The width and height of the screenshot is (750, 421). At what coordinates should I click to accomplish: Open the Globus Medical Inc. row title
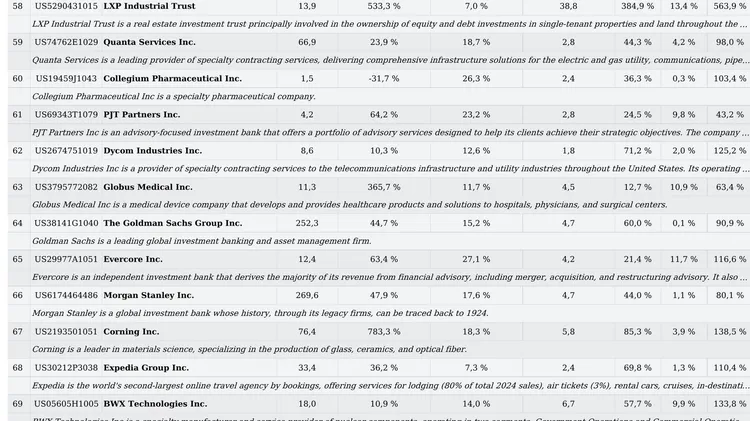point(148,187)
